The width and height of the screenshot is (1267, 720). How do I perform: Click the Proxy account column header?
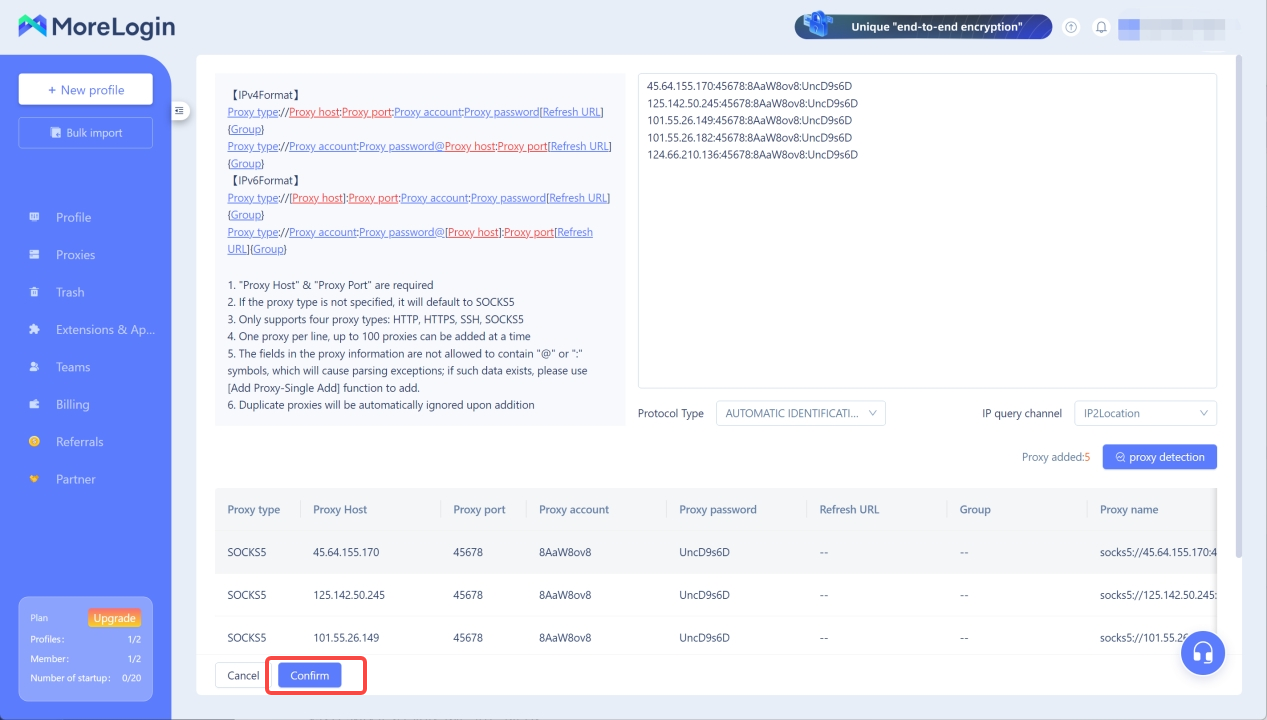tap(574, 510)
